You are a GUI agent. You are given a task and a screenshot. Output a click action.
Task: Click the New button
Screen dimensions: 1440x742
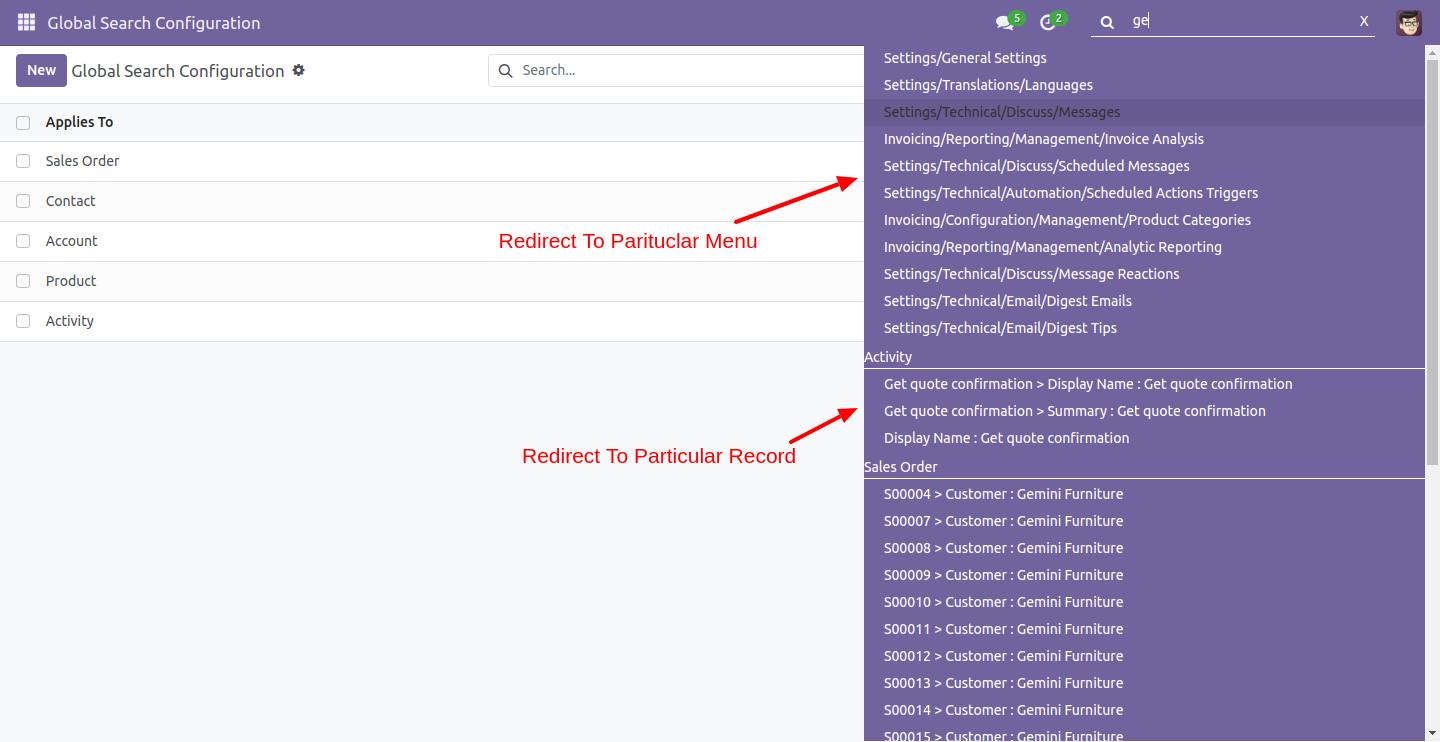coord(41,70)
